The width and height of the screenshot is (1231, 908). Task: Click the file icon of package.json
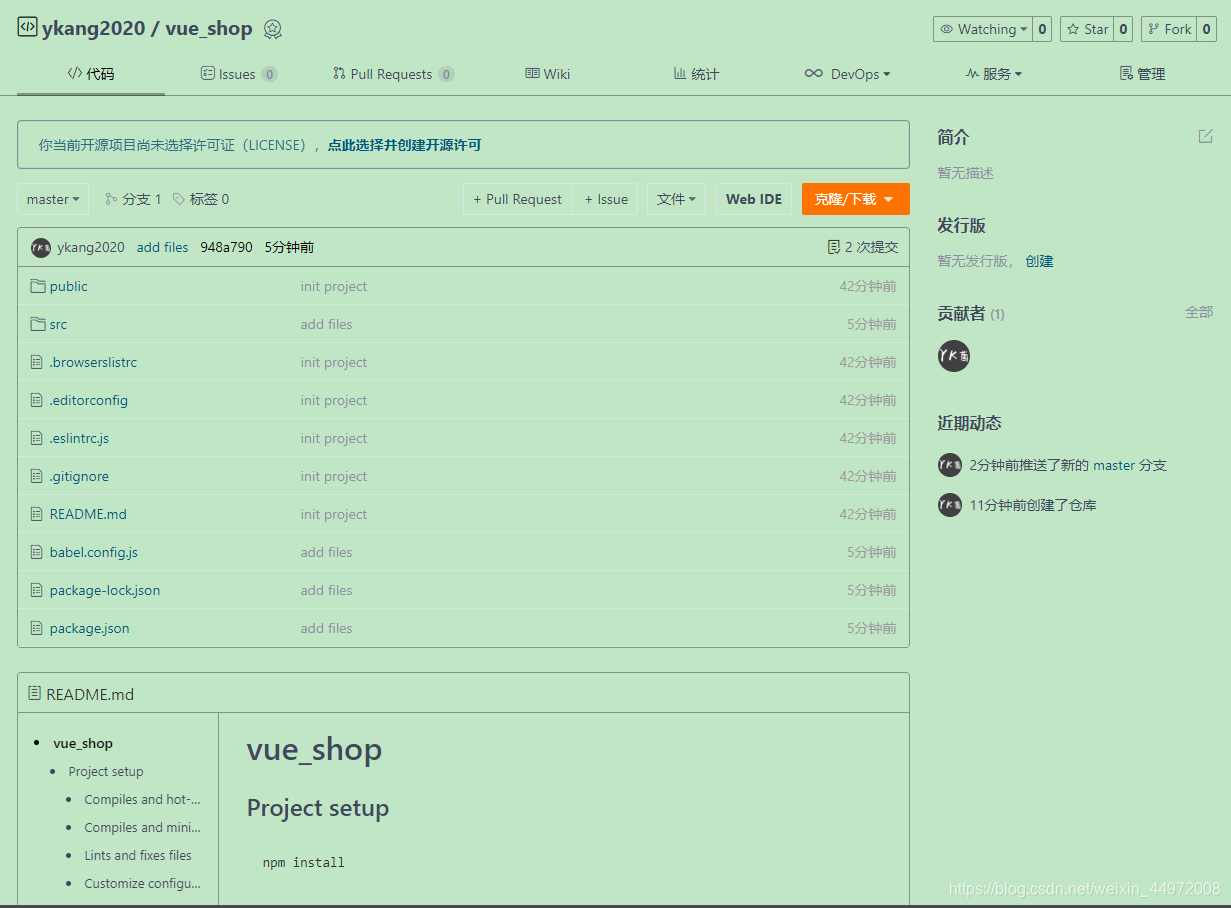(38, 628)
